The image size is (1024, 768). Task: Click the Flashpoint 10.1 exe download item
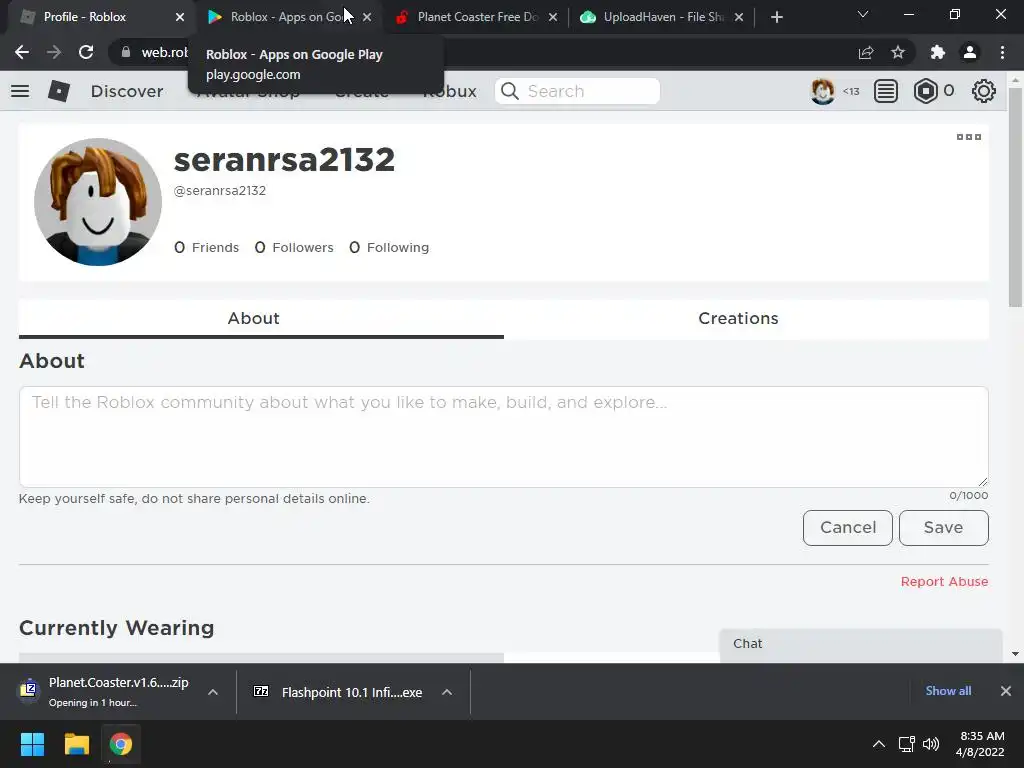tap(338, 692)
